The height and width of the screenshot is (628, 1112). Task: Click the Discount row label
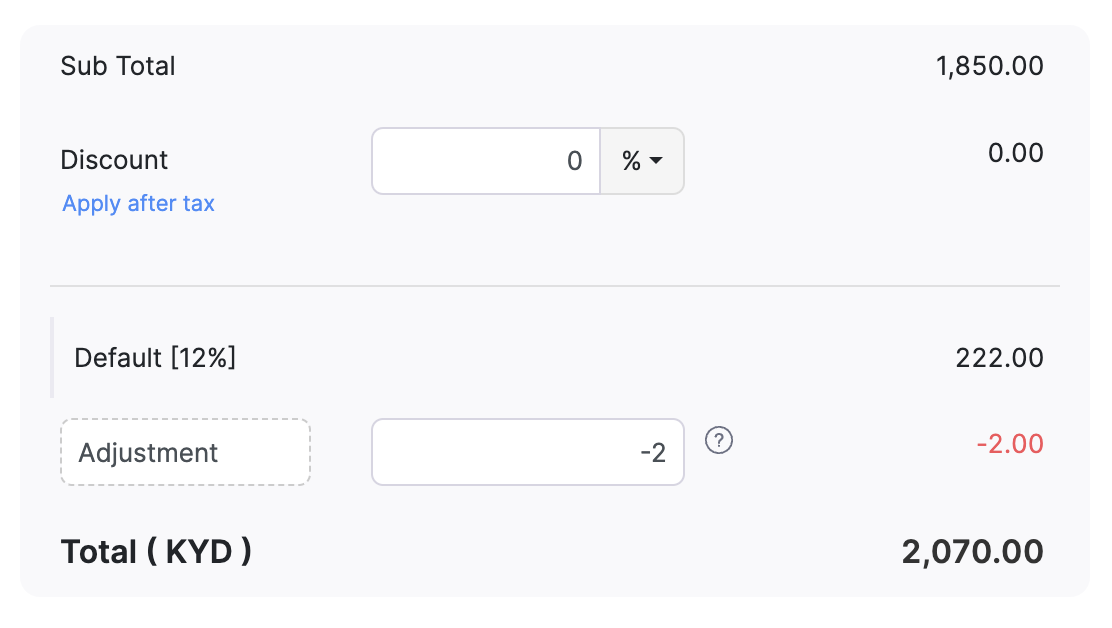114,159
